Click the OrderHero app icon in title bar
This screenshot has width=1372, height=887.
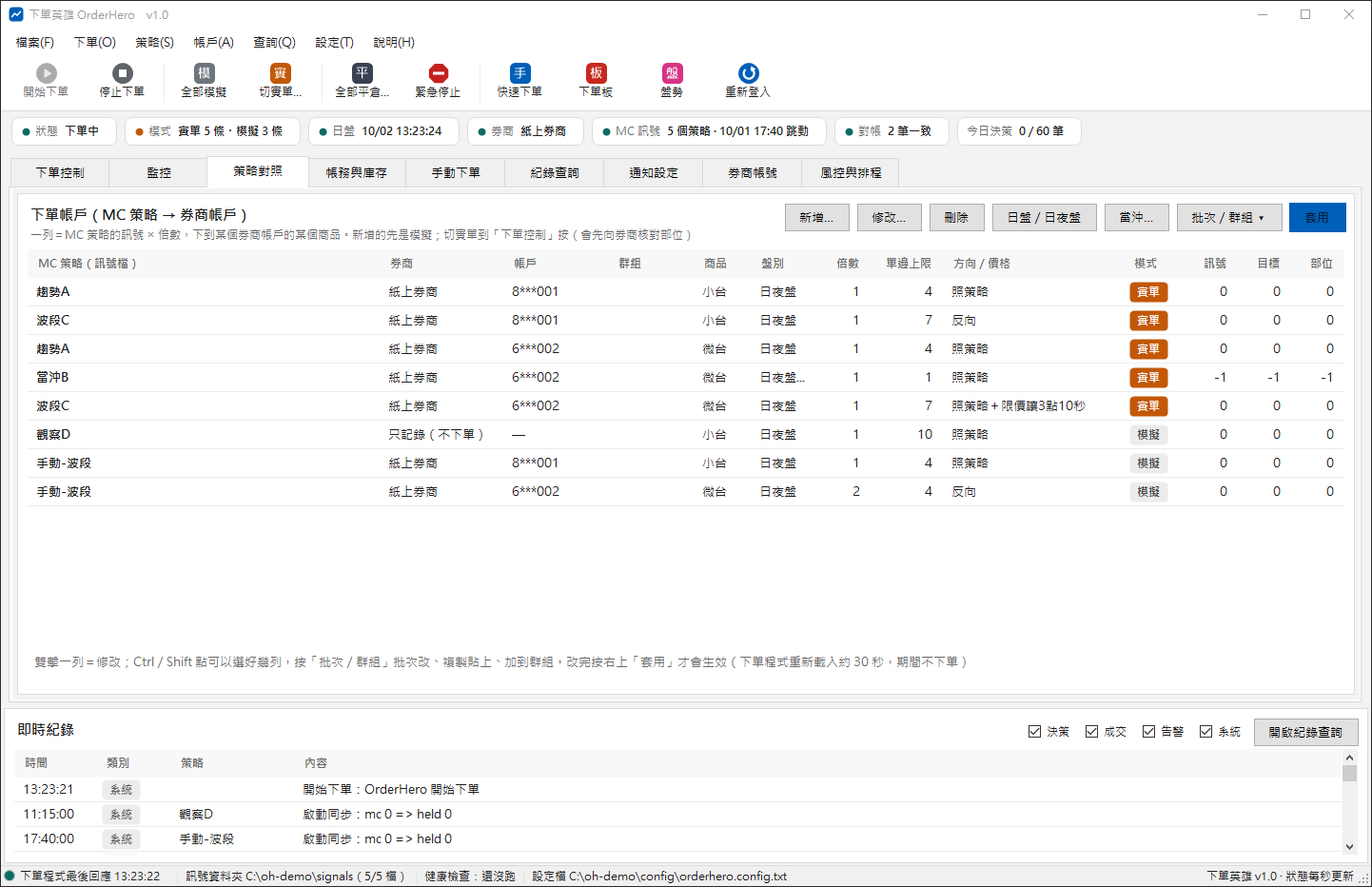pyautogui.click(x=16, y=14)
